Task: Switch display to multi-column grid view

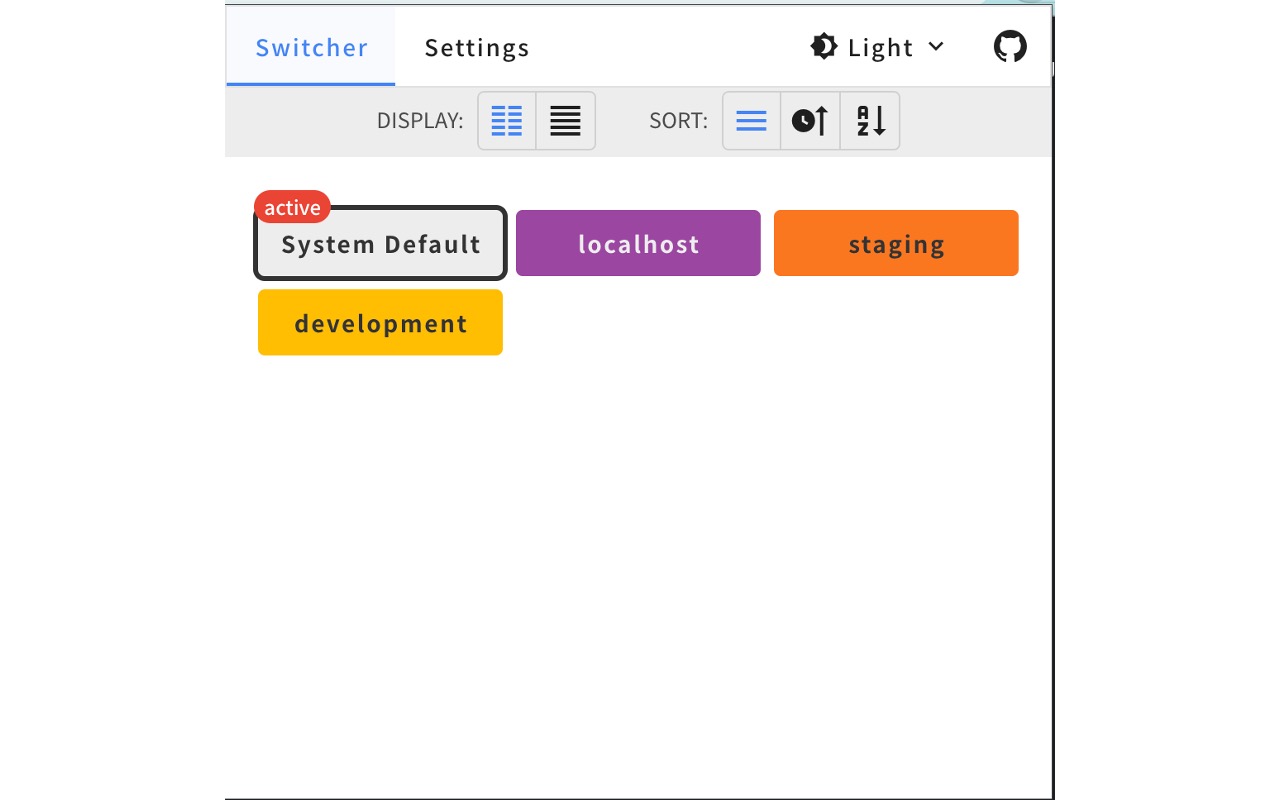Action: pos(507,121)
